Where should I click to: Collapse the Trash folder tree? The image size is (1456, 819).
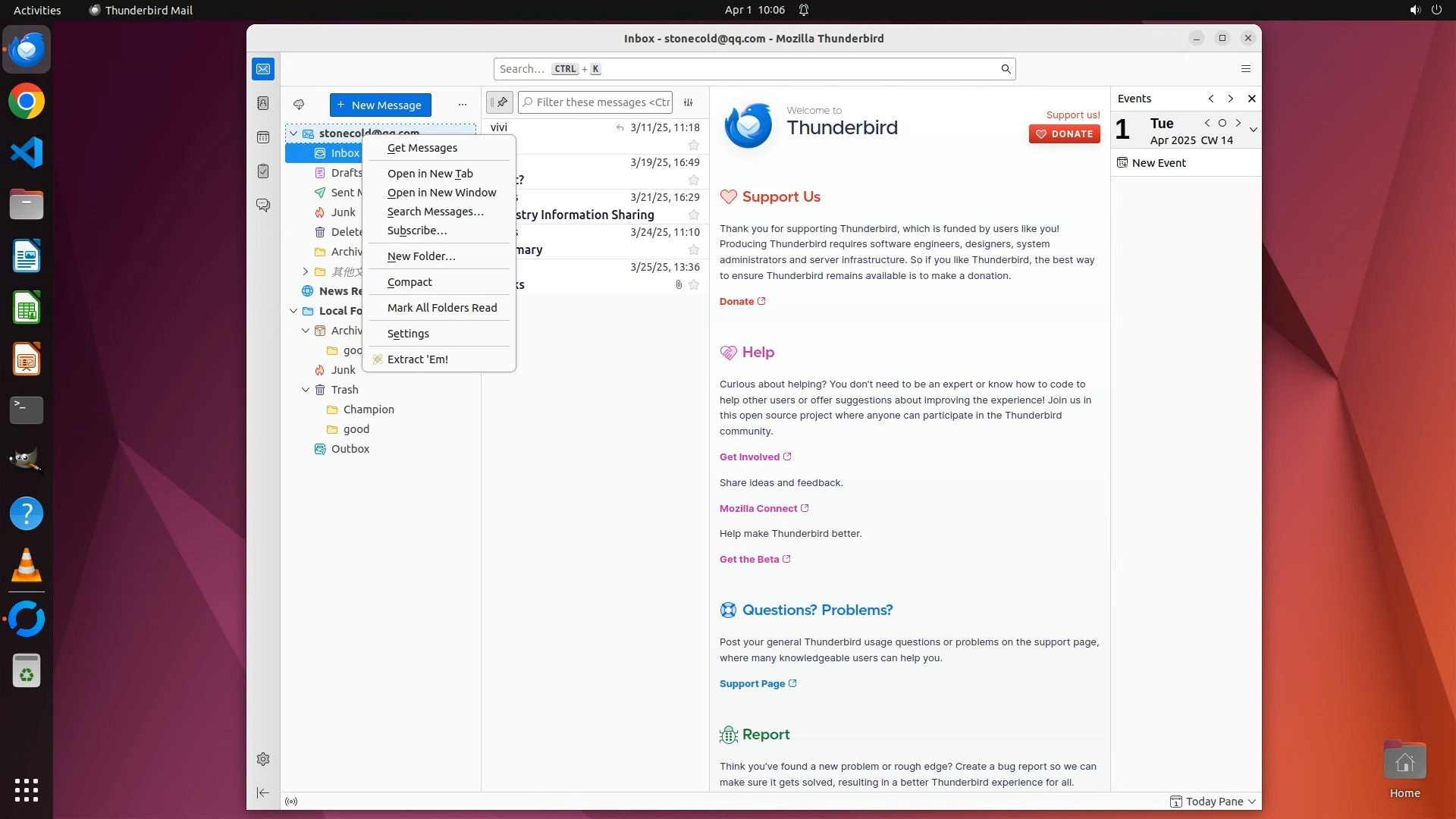306,390
